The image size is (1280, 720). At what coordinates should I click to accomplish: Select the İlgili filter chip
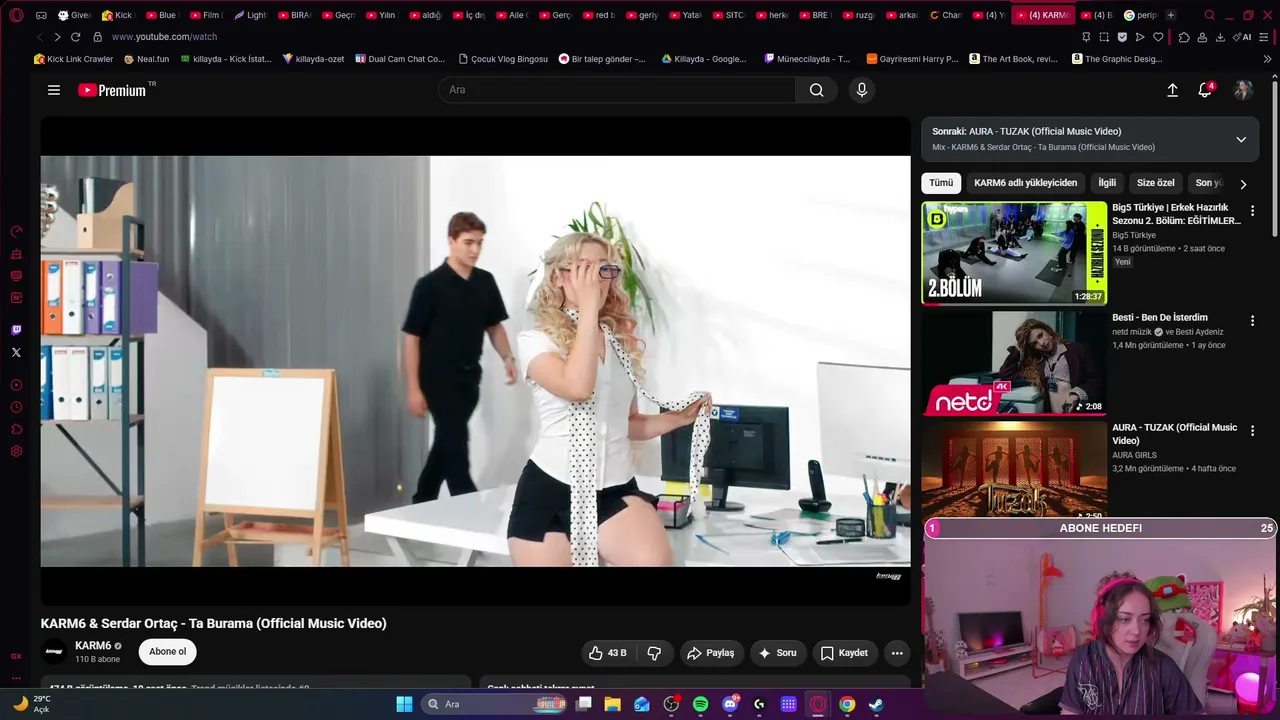tap(1107, 183)
